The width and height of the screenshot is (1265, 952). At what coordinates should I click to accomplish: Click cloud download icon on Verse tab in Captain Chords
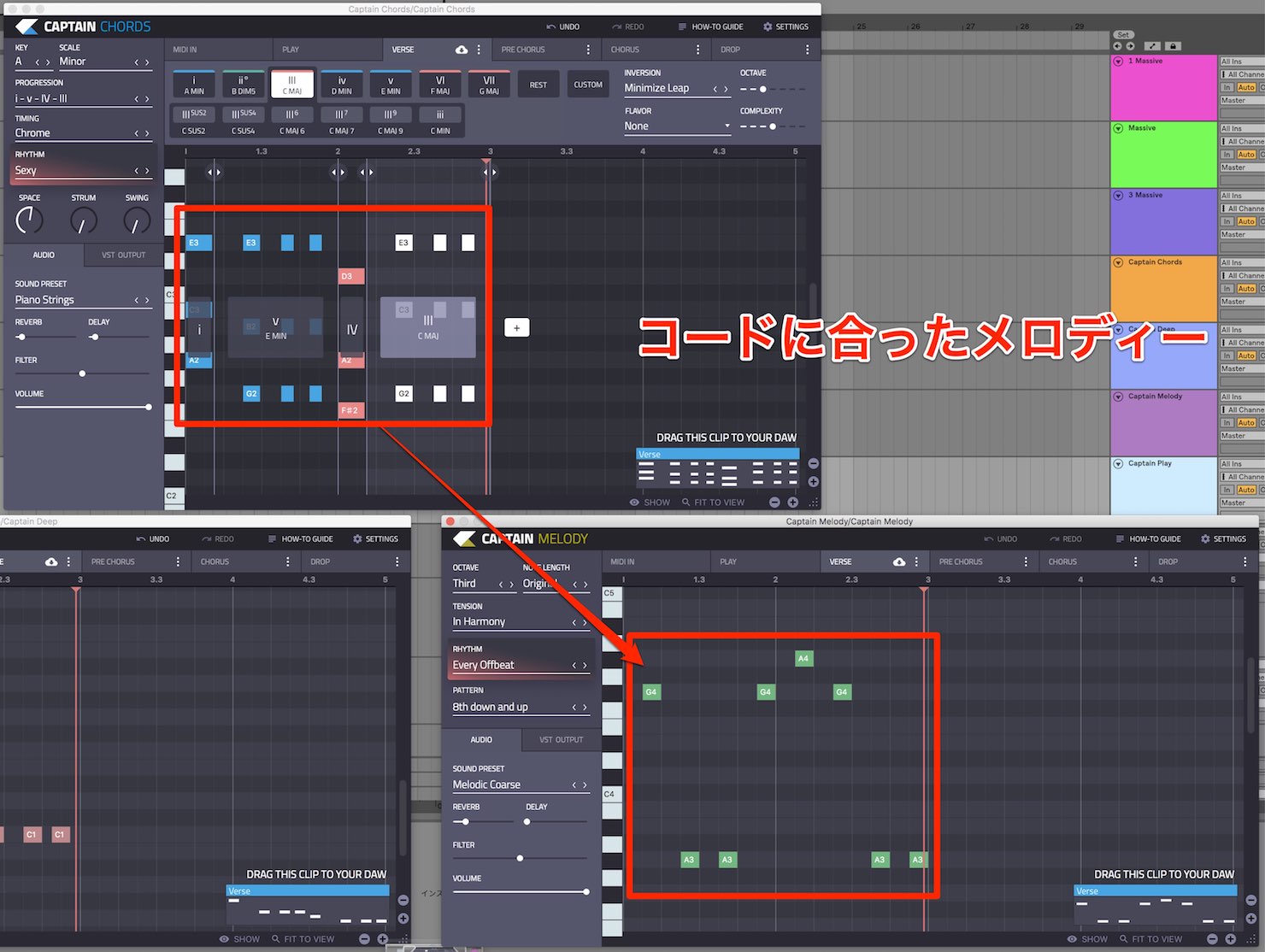coord(462,50)
